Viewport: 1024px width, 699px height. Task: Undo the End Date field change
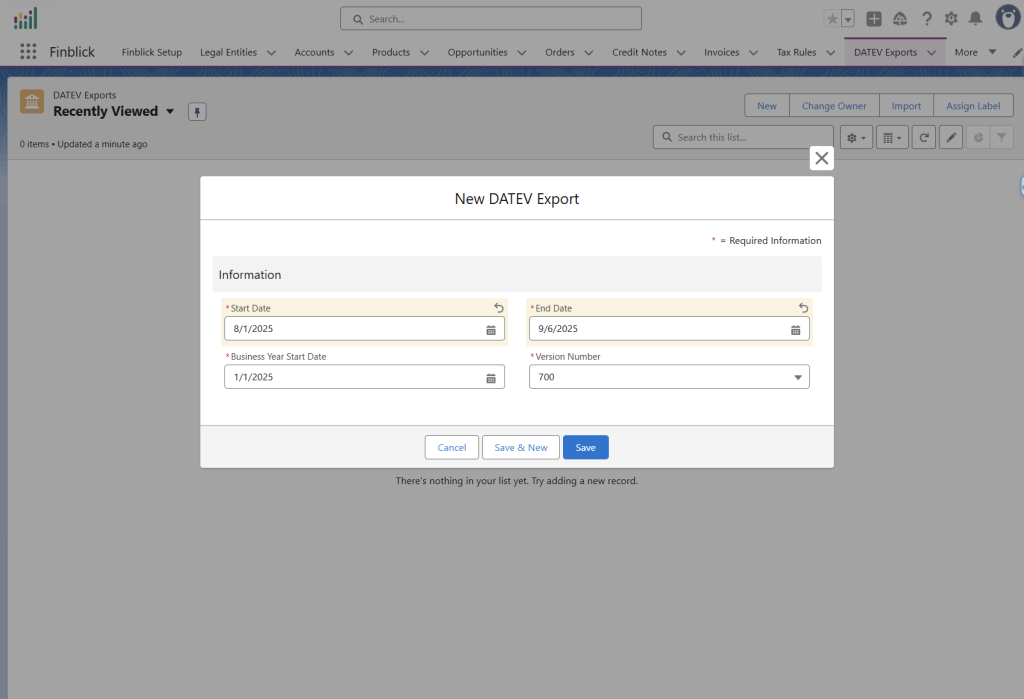coord(804,308)
